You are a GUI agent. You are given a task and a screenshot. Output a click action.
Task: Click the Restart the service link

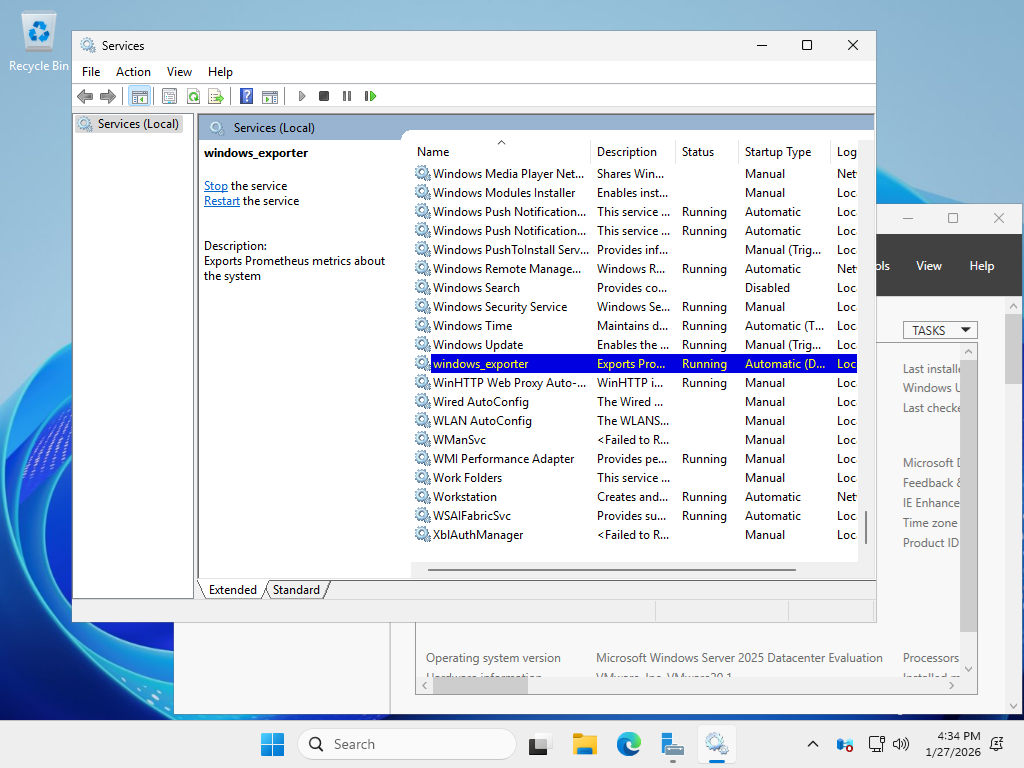point(221,201)
